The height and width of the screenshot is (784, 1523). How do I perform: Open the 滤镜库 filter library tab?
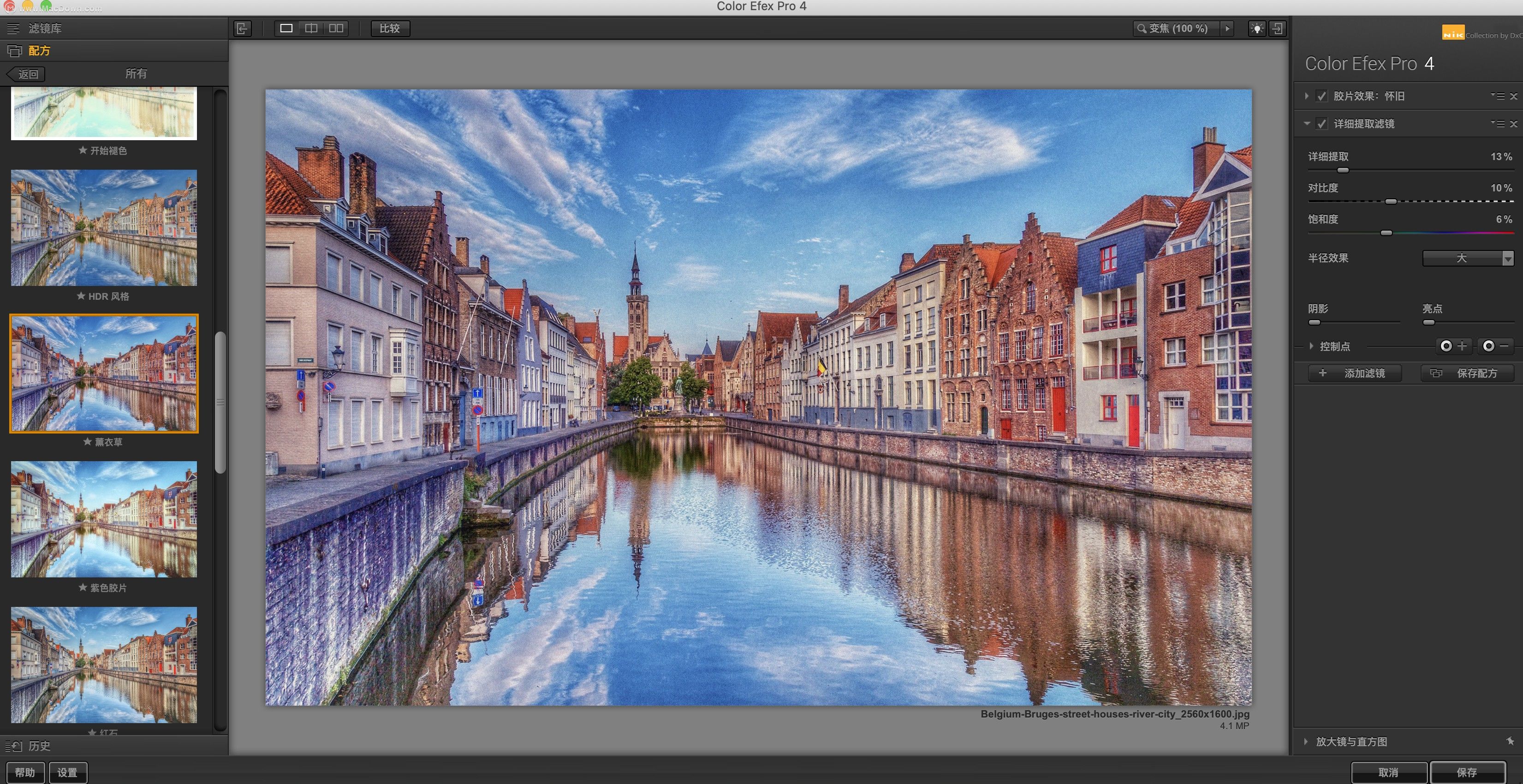click(x=45, y=29)
